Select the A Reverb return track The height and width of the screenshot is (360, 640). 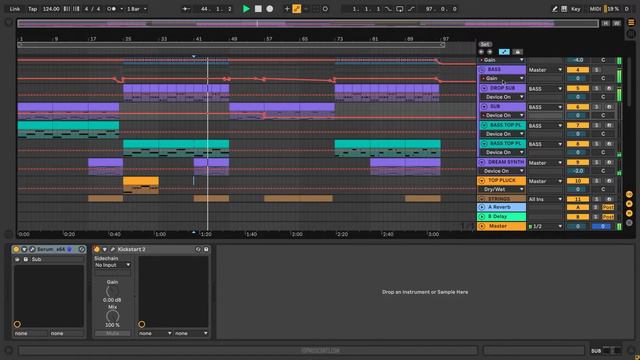click(502, 207)
